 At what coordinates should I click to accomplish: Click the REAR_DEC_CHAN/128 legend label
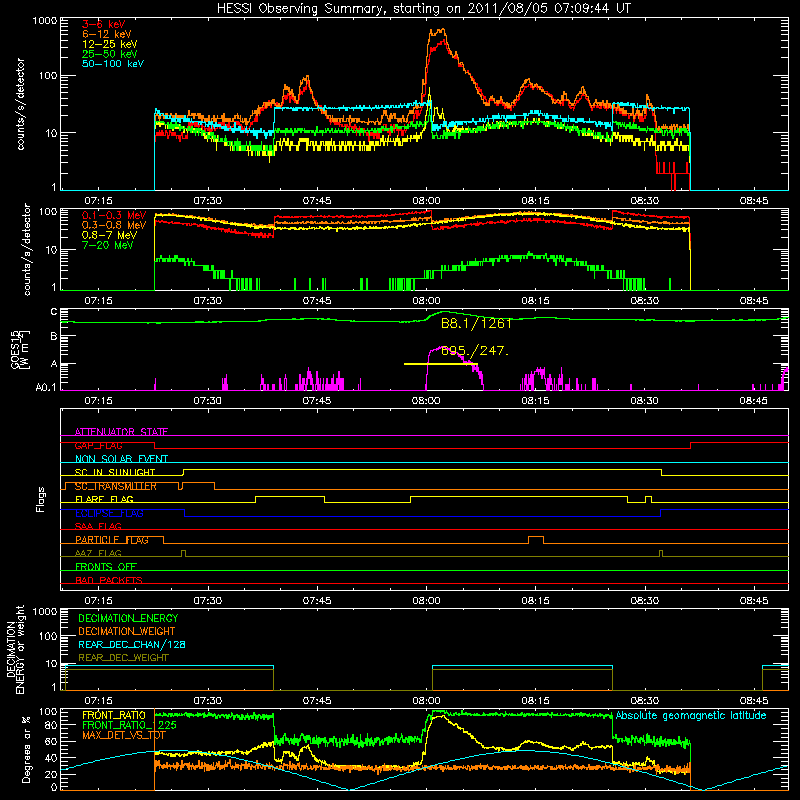tap(132, 645)
